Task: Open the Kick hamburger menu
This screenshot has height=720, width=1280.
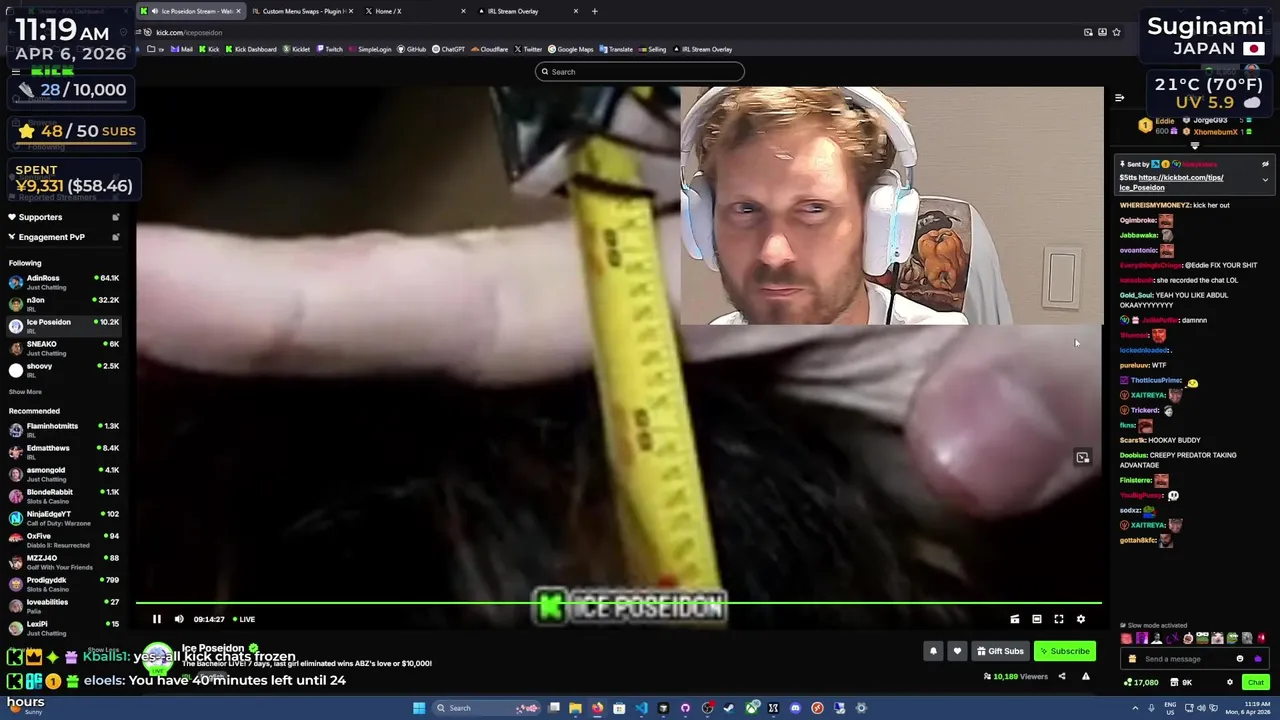Action: click(16, 71)
